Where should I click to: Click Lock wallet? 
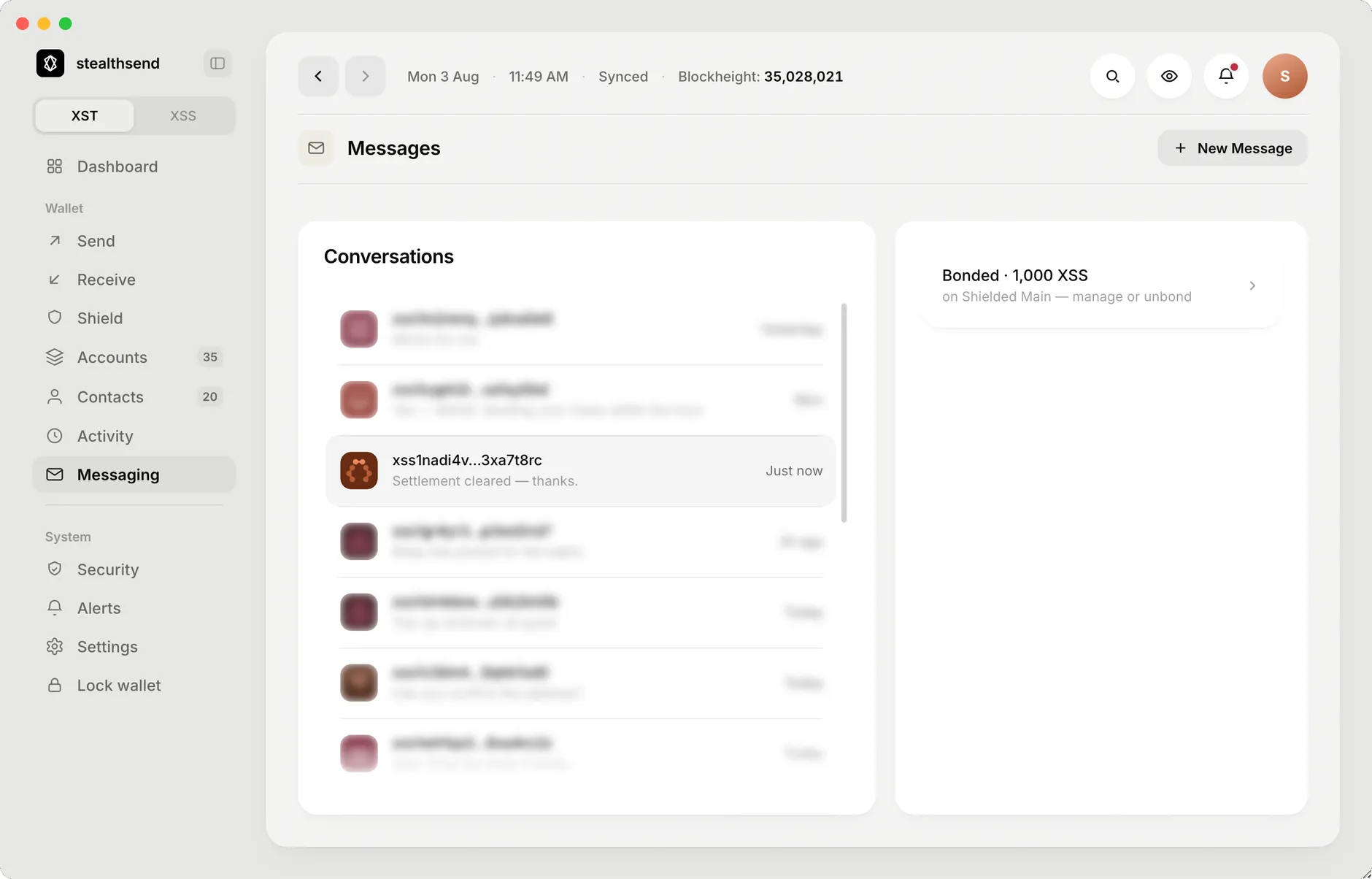pyautogui.click(x=134, y=686)
